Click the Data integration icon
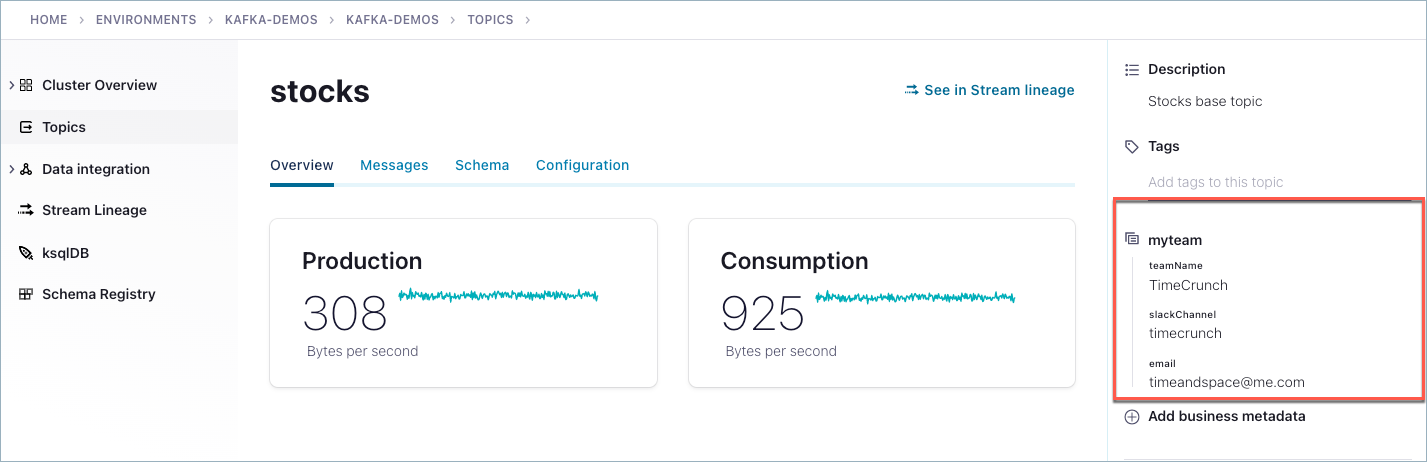Viewport: 1427px width, 462px height. point(27,169)
